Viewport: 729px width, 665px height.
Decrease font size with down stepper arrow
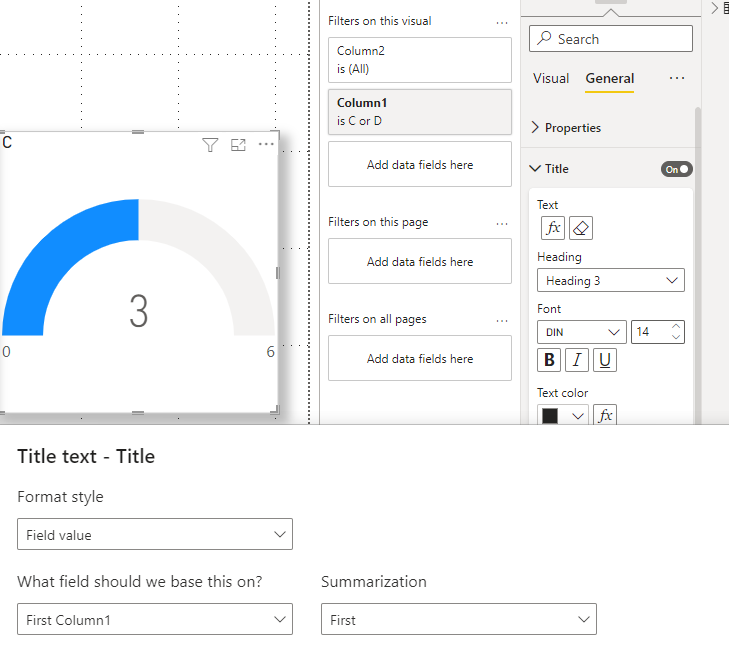tap(676, 337)
